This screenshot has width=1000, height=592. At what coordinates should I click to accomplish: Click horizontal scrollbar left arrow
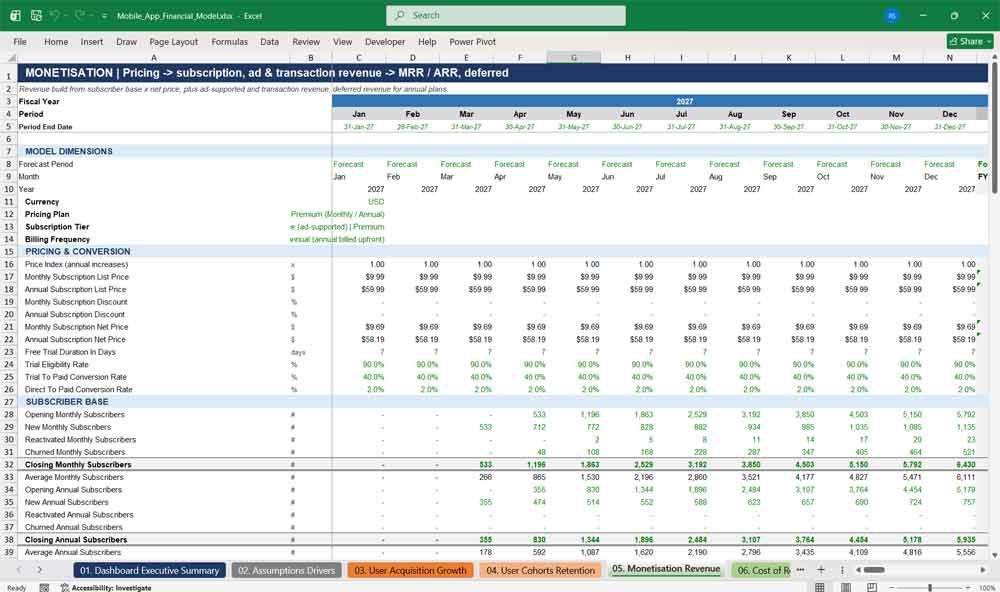pos(858,570)
